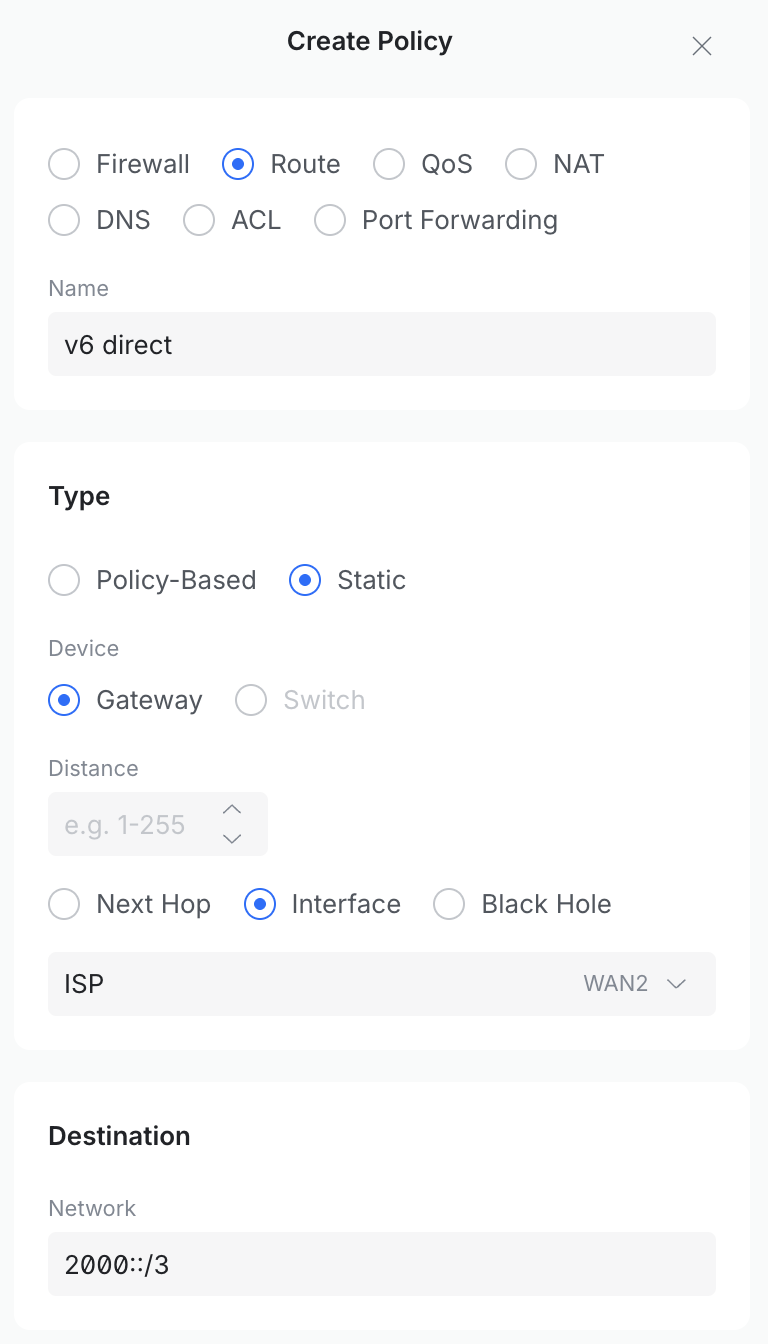Image resolution: width=768 pixels, height=1344 pixels.
Task: Click the Destination Network field
Action: 382,1264
